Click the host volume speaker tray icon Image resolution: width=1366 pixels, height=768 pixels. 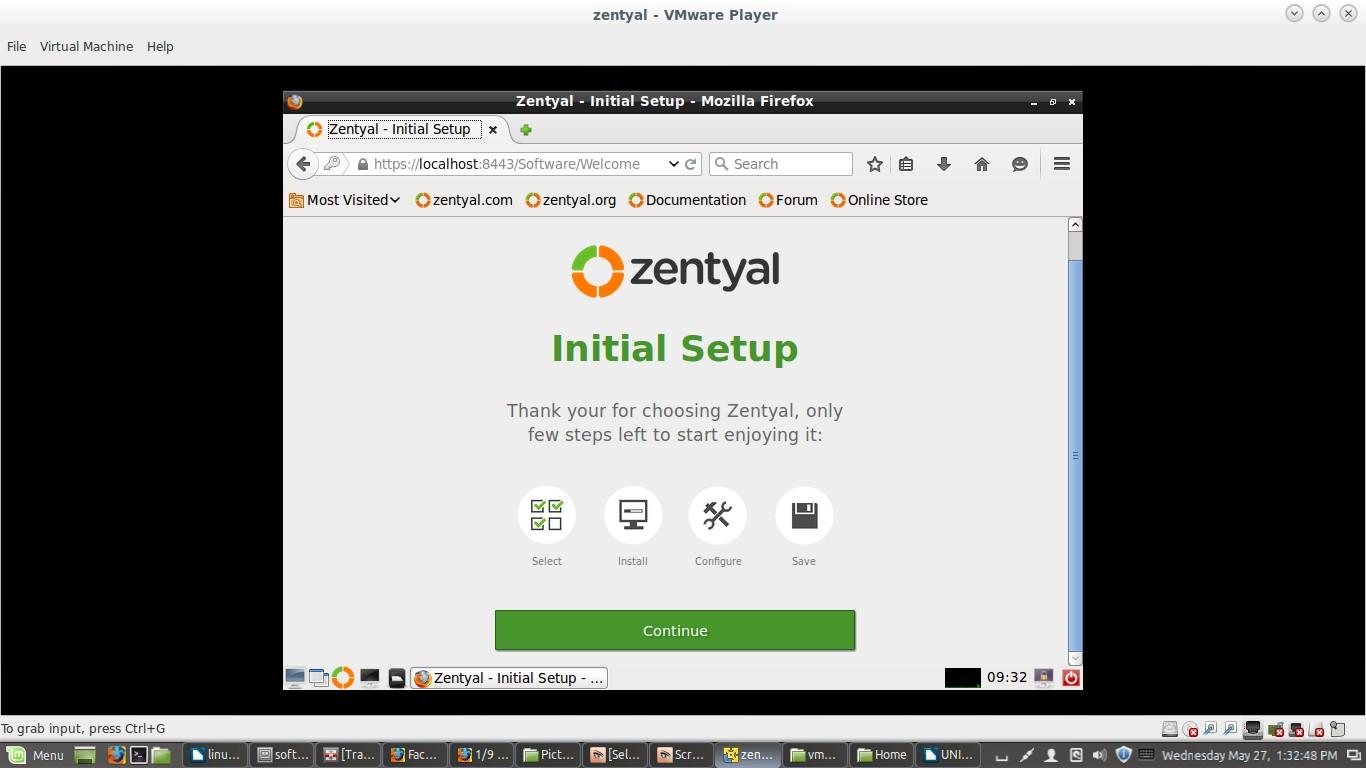point(1099,755)
